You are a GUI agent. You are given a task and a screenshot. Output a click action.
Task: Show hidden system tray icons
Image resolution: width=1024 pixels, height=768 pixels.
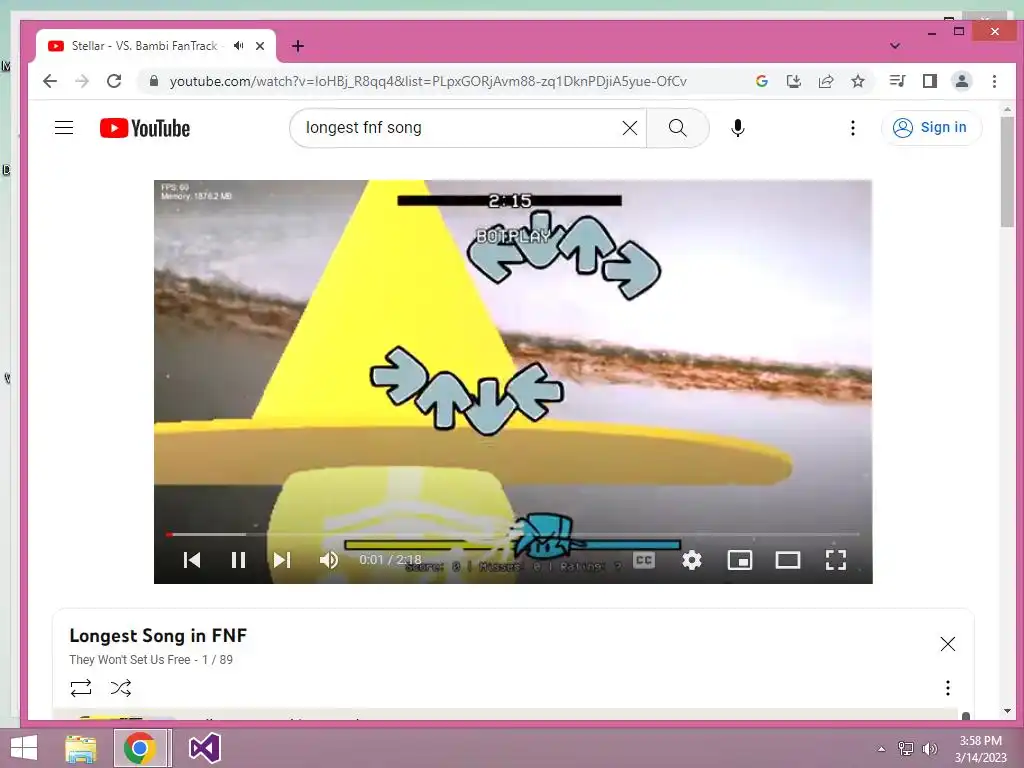881,749
